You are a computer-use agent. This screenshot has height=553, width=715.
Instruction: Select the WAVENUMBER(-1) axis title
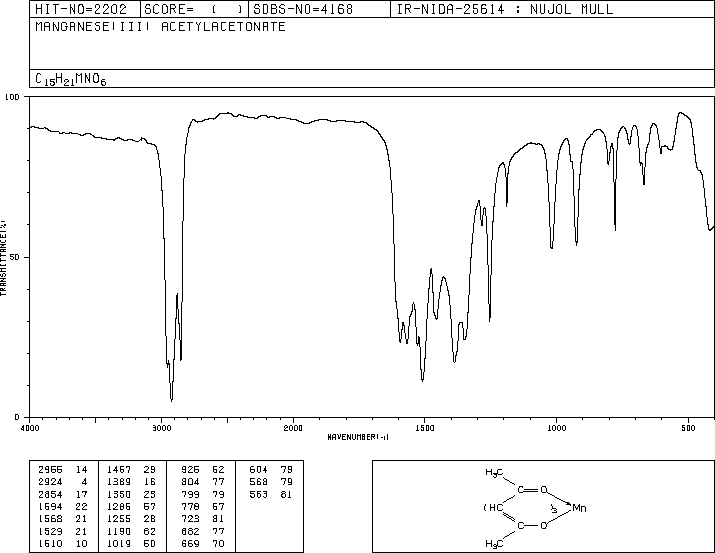coord(358,437)
